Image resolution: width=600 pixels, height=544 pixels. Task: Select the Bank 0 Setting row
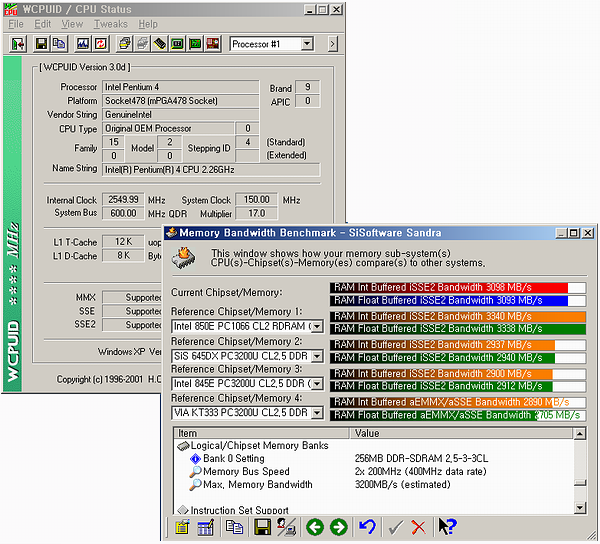[x=234, y=458]
